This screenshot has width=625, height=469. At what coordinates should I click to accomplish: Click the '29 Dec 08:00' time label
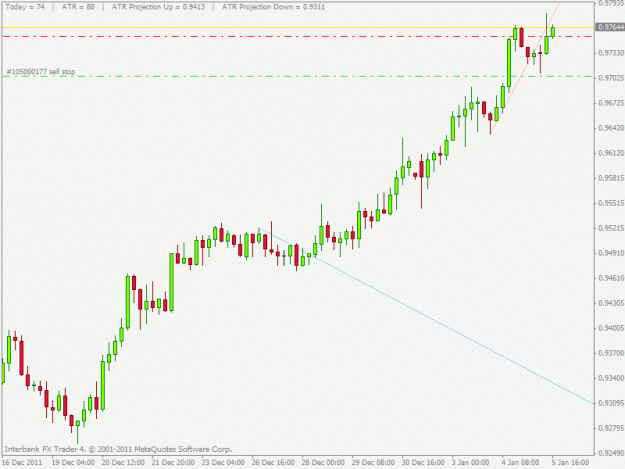pyautogui.click(x=373, y=462)
